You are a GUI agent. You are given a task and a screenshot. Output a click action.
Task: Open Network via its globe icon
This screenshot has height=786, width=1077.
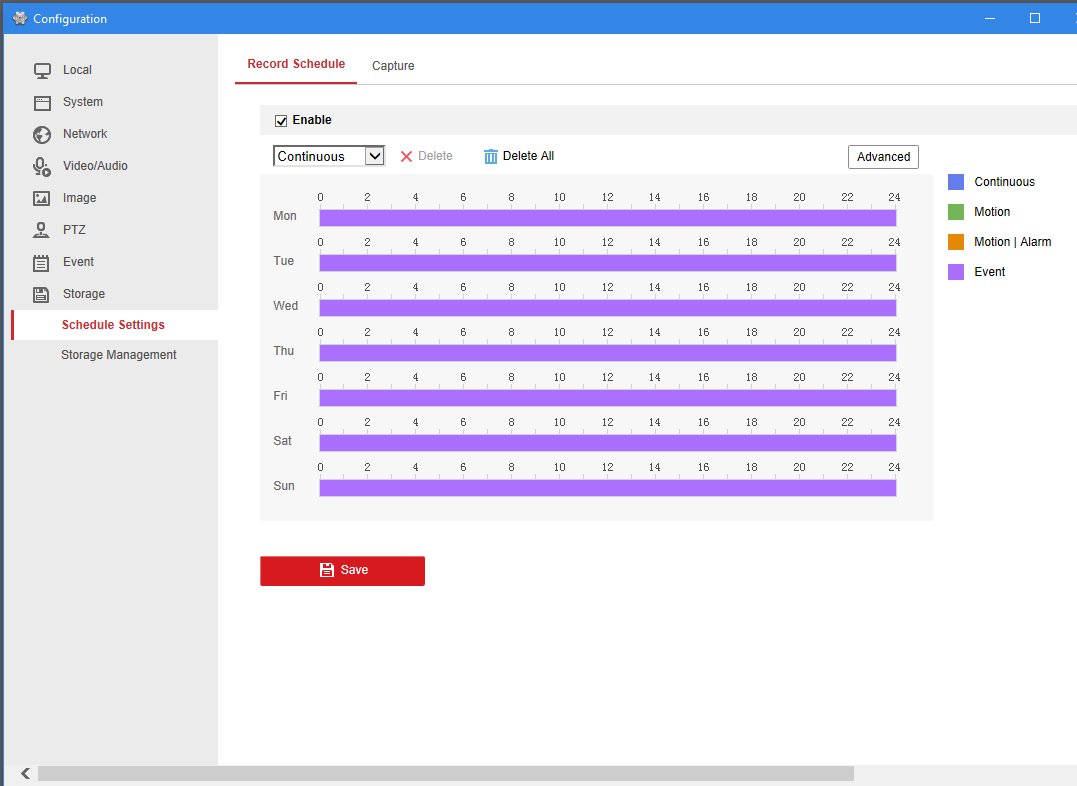(x=42, y=134)
